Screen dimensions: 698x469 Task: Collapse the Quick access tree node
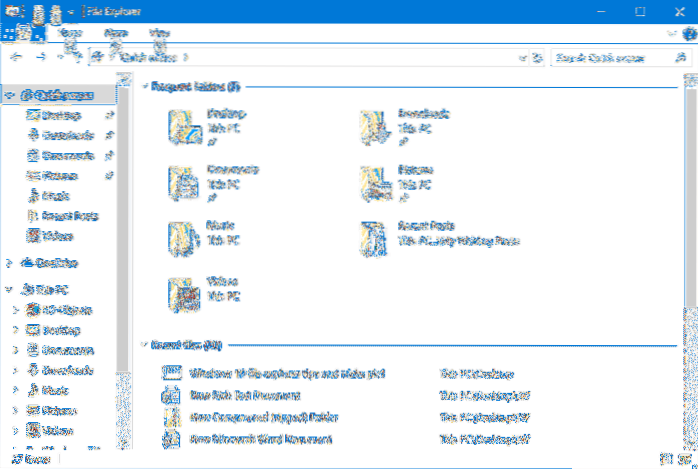point(9,96)
